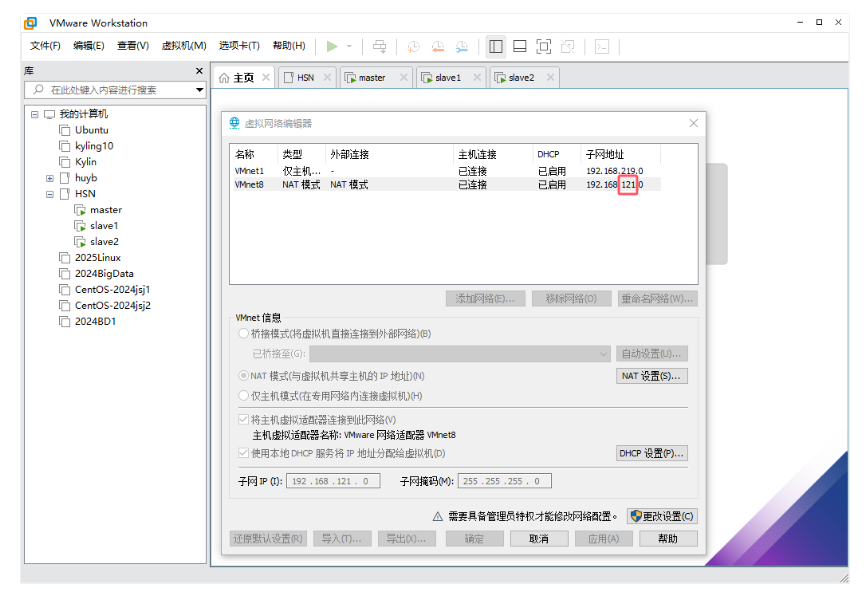Click the take snapshot clock icon
This screenshot has height=589, width=864.
tap(413, 47)
